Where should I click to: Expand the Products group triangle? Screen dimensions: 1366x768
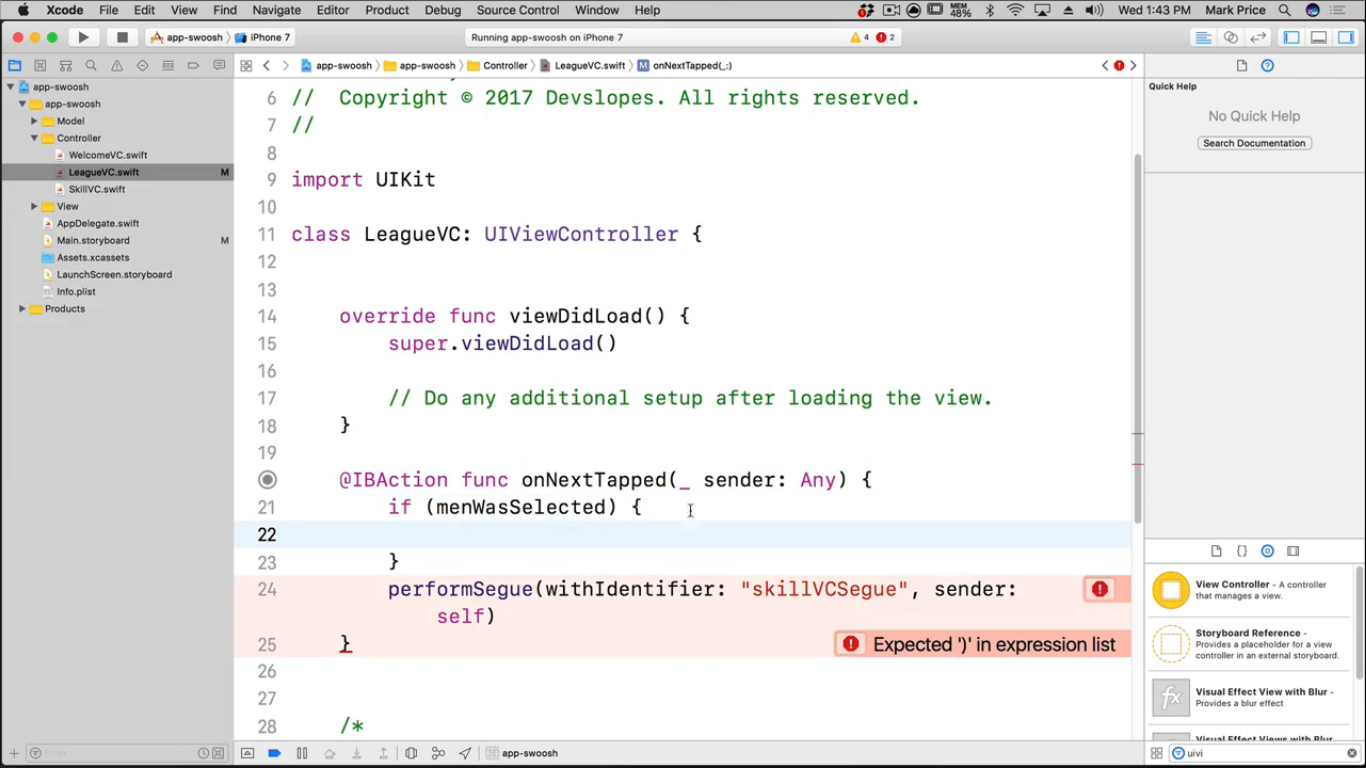click(22, 309)
